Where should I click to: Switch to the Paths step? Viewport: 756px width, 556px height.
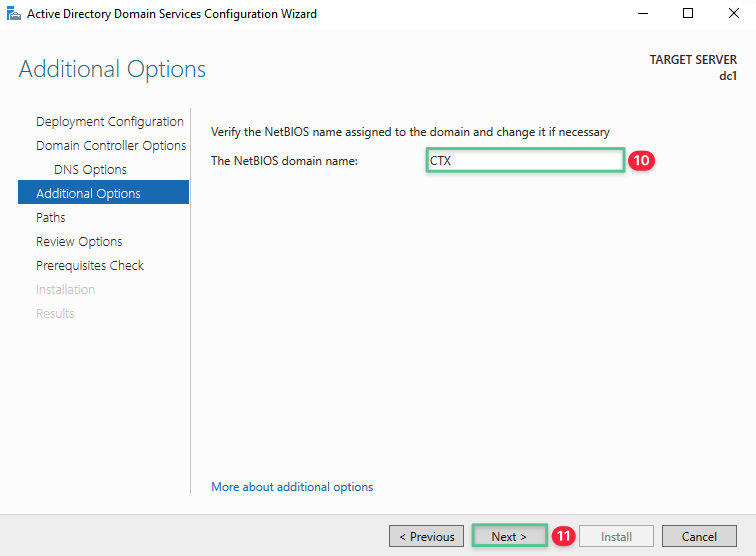click(51, 218)
